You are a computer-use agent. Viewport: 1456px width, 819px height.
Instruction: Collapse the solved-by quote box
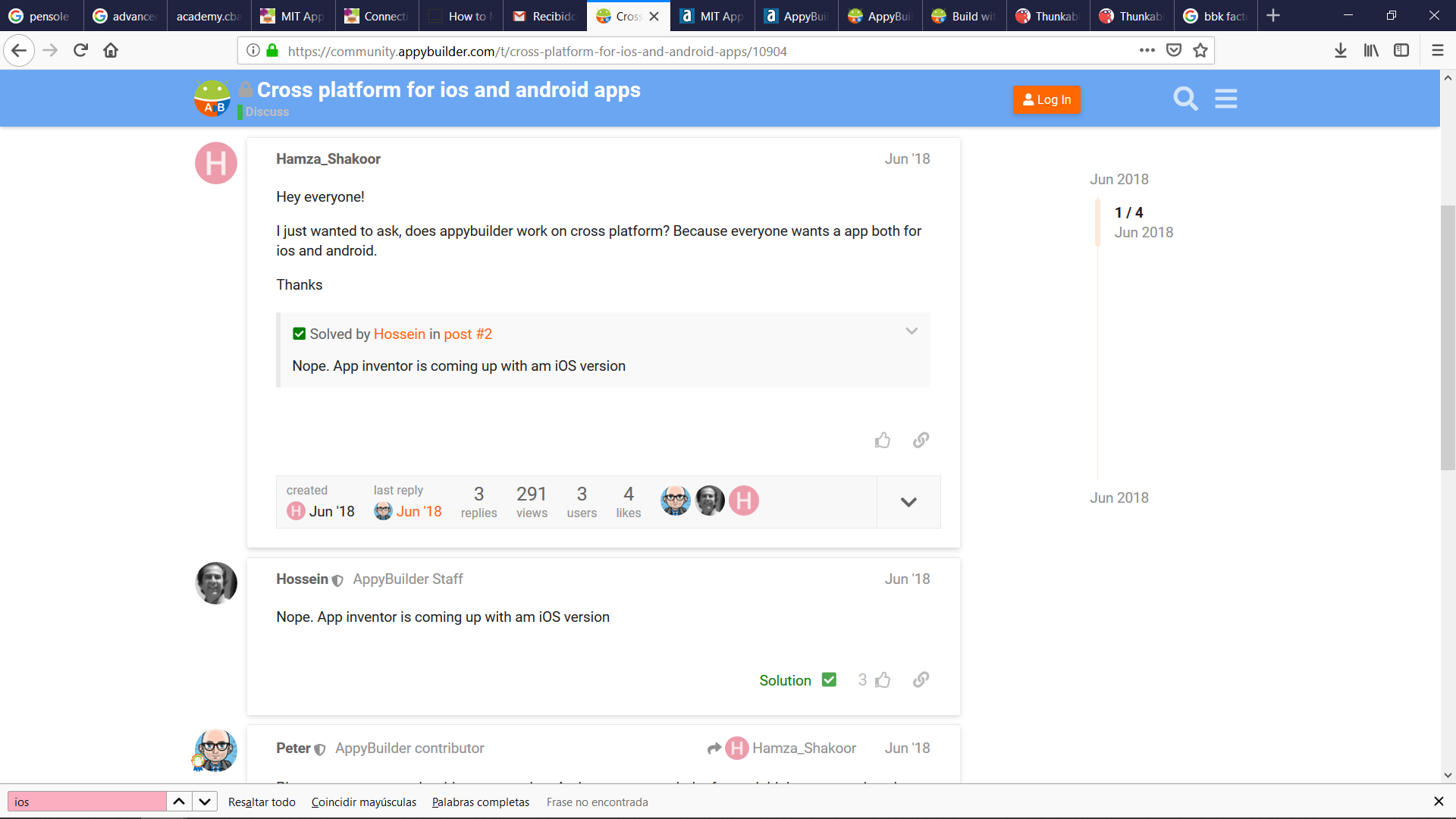[912, 331]
